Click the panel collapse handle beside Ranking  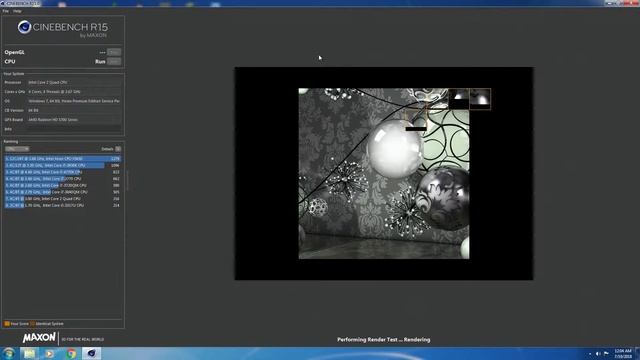tap(127, 181)
